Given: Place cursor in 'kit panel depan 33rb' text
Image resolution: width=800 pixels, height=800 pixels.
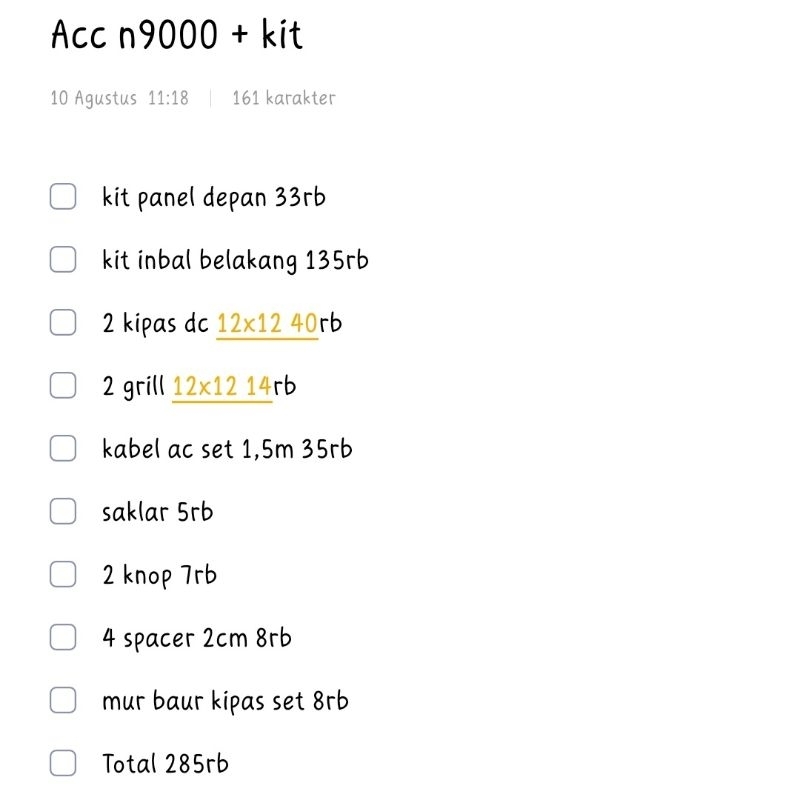Looking at the screenshot, I should click(x=213, y=198).
